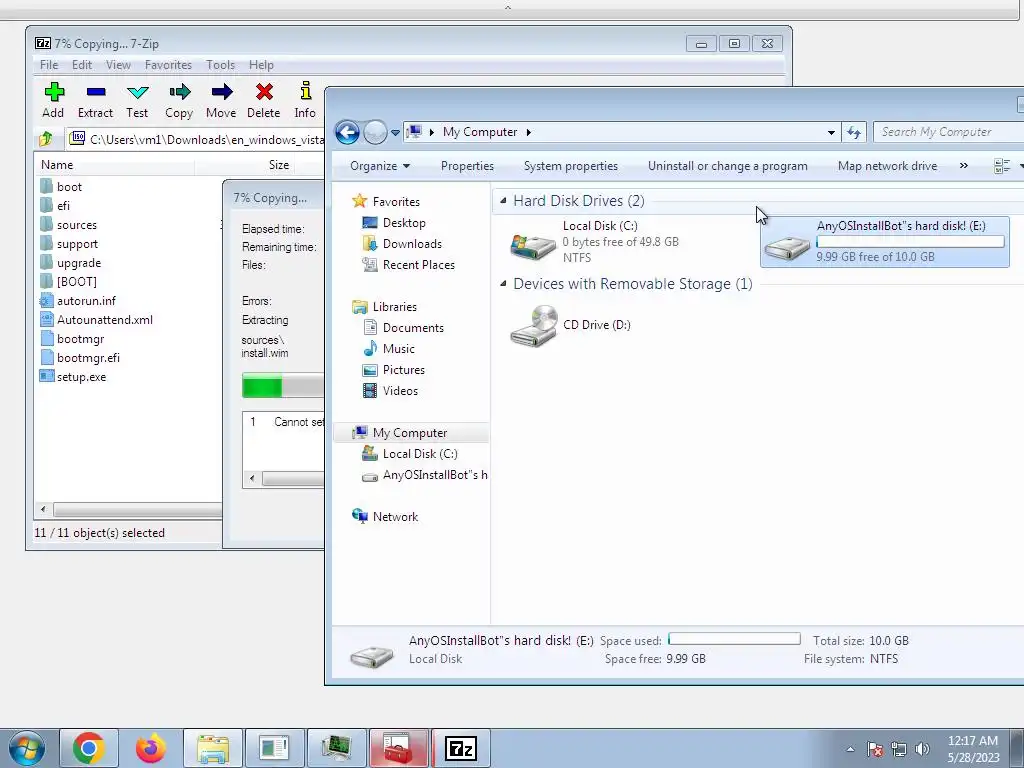This screenshot has width=1024, height=768.
Task: Select autorun.inf file in 7-Zip
Action: 78,300
